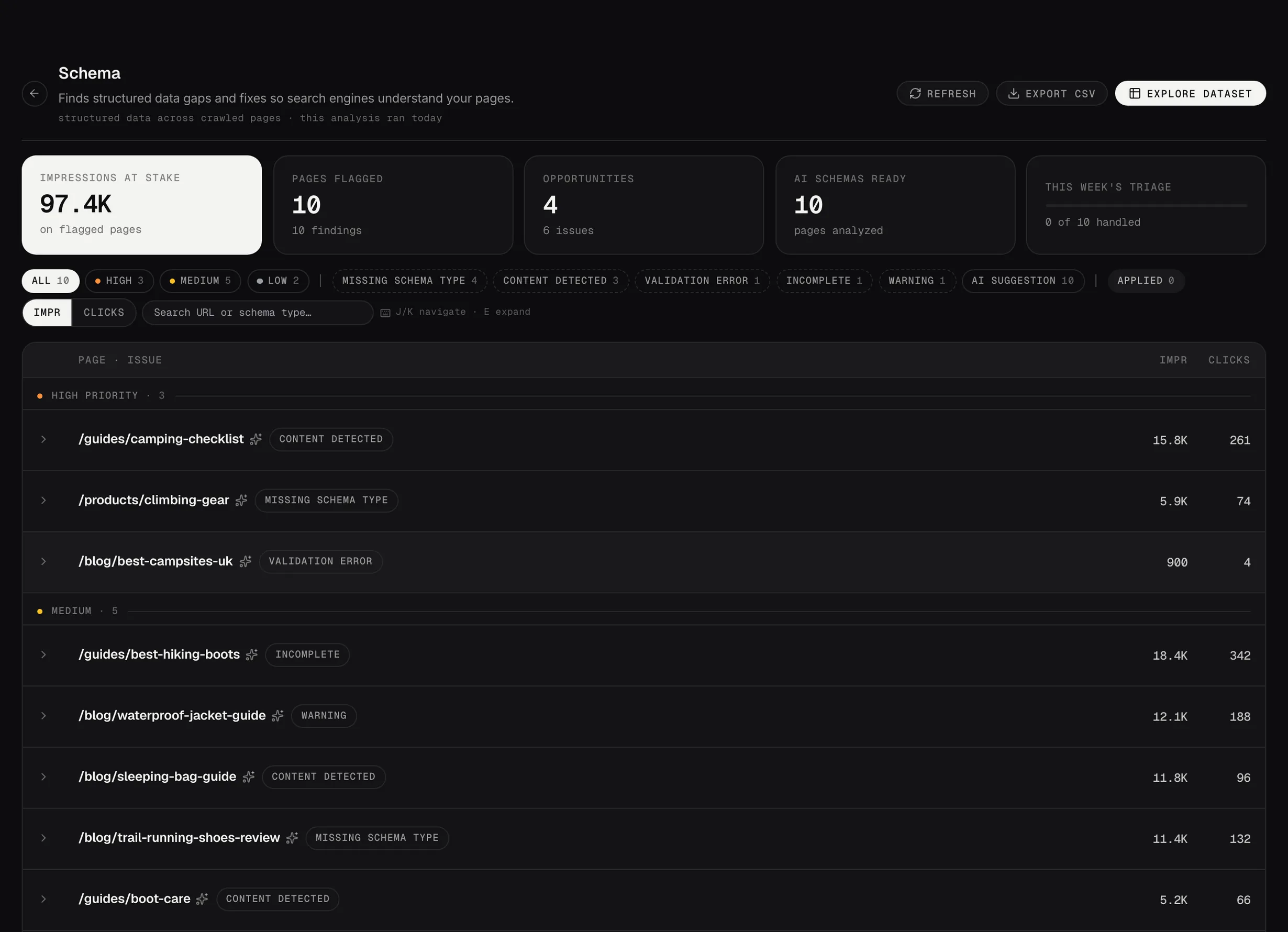Filter by VALIDATION ERROR chip
Image resolution: width=1288 pixels, height=932 pixels.
pos(702,281)
